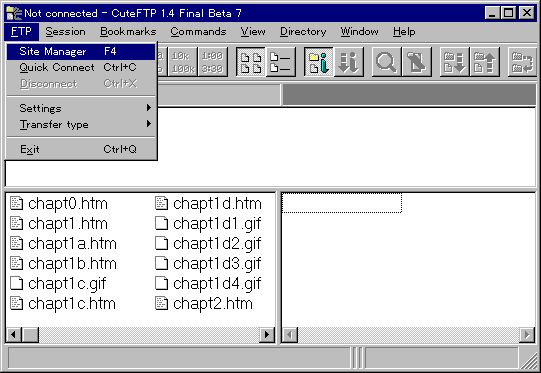The width and height of the screenshot is (541, 373).
Task: Click the crossed-out file icon
Action: click(x=416, y=62)
